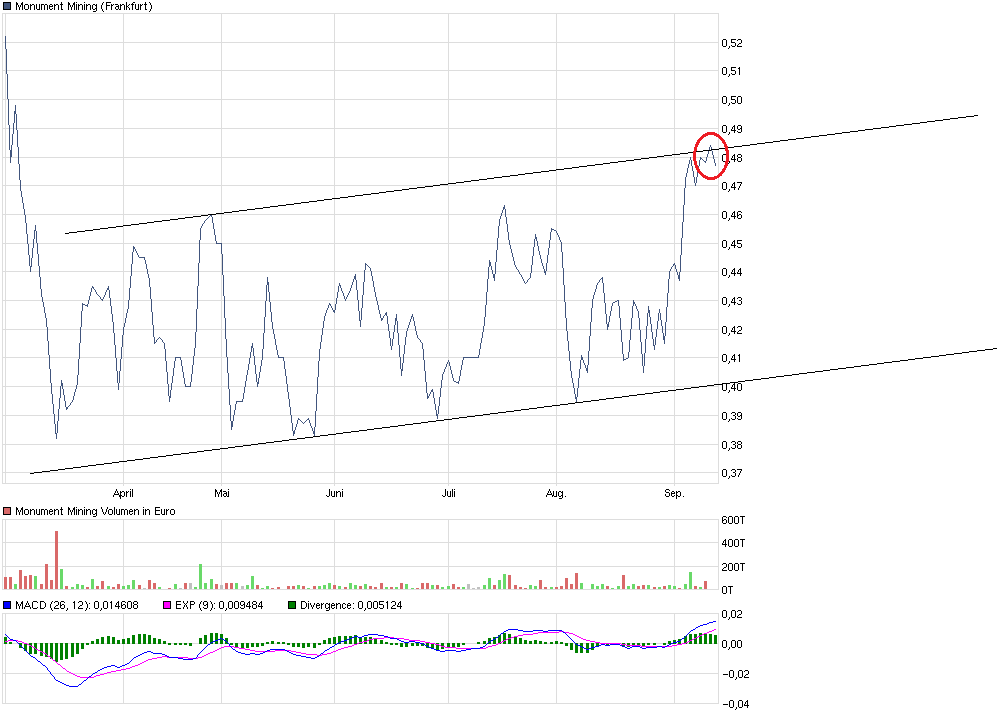Screen dimensions: 1008x712
Task: Click the magenta EXP legend square
Action: pos(167,605)
